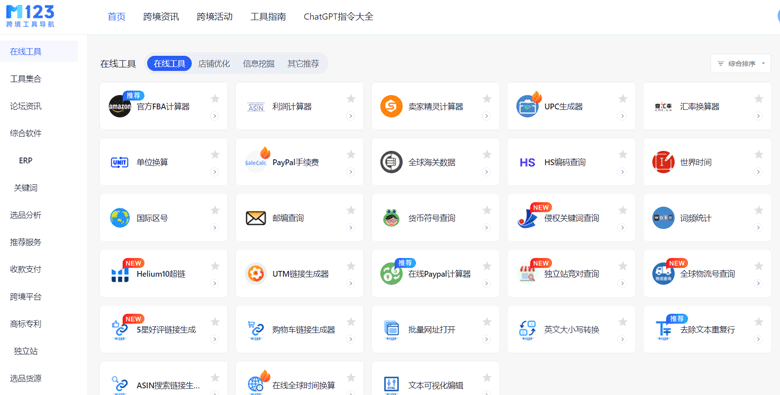780x395 pixels.
Task: Click the UPC生成器 icon
Action: (x=527, y=106)
